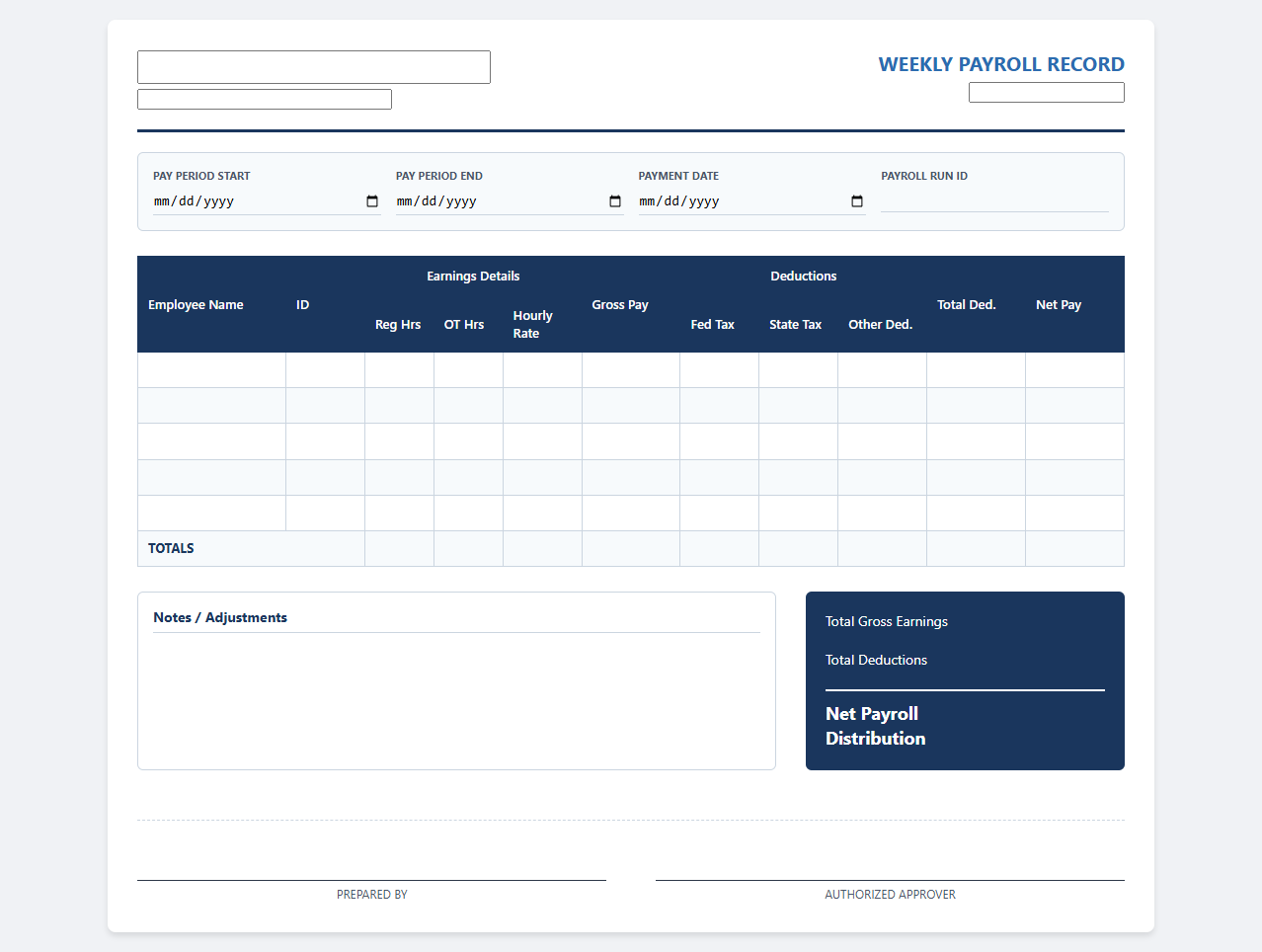Open calendar picker for Pay Period Start
Screen dimensions: 1262x952
372,201
